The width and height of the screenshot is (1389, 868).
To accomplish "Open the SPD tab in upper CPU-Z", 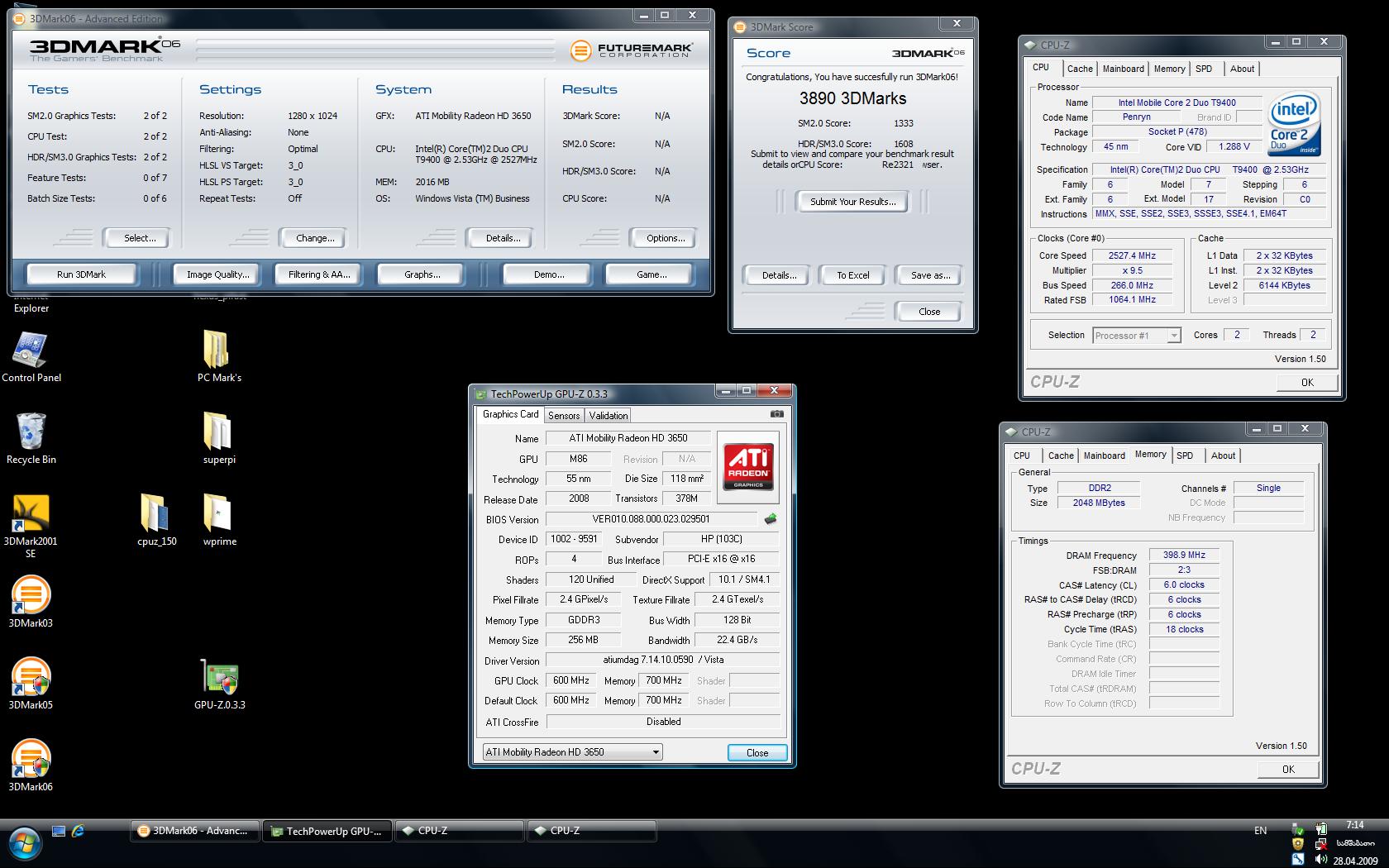I will coord(1204,69).
